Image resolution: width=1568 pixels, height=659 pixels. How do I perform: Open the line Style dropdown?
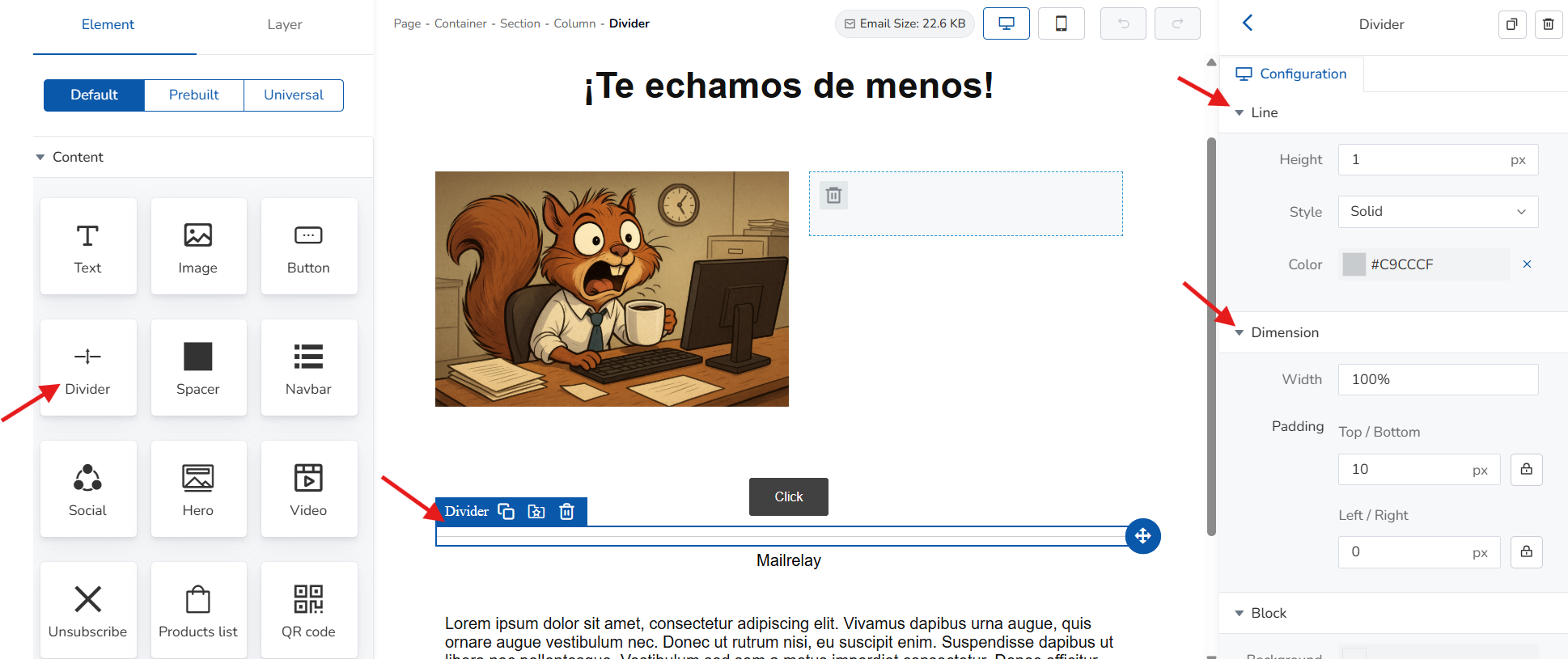coord(1439,212)
